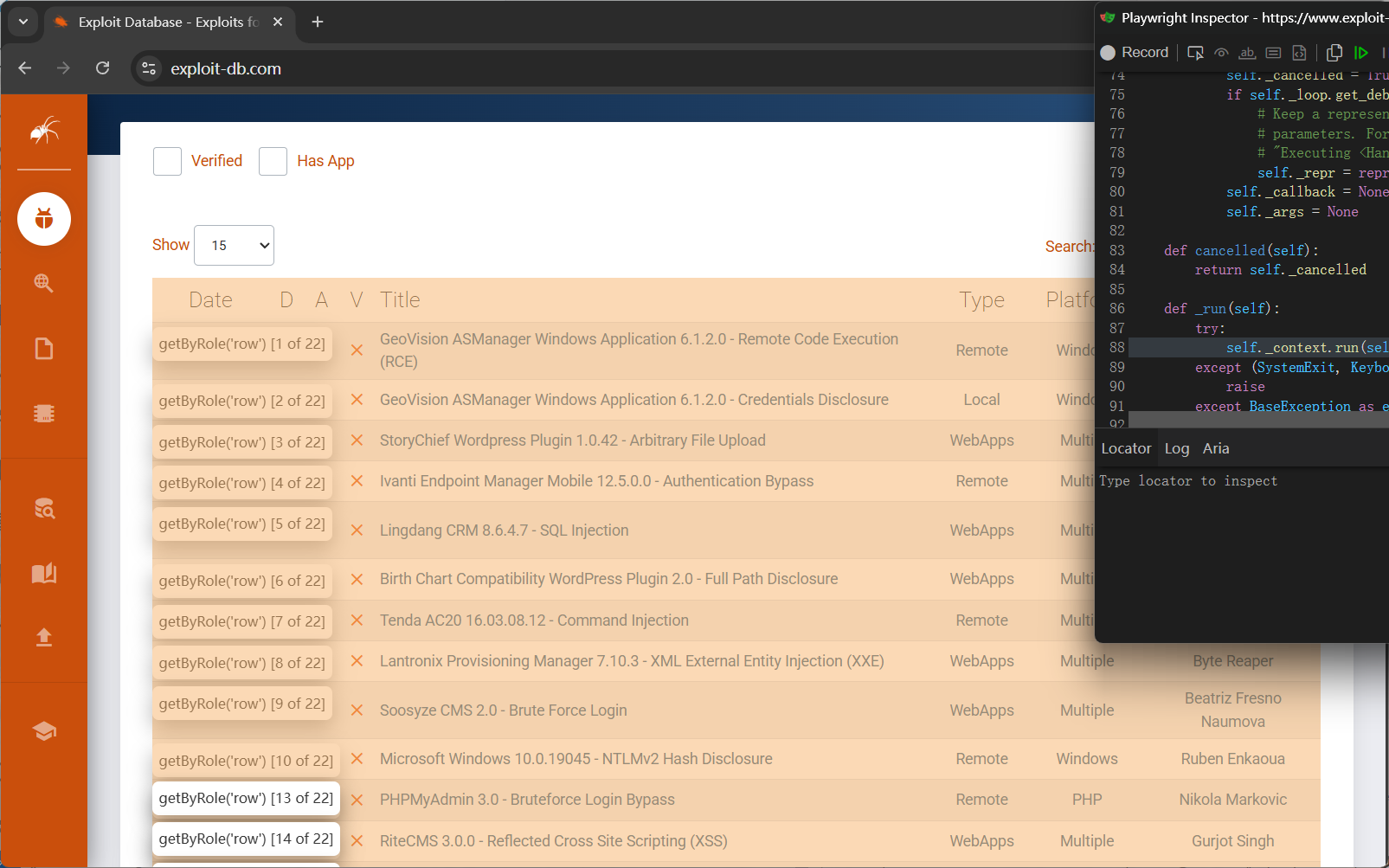Sort table by Title column header
This screenshot has width=1389, height=868.
pyautogui.click(x=400, y=300)
